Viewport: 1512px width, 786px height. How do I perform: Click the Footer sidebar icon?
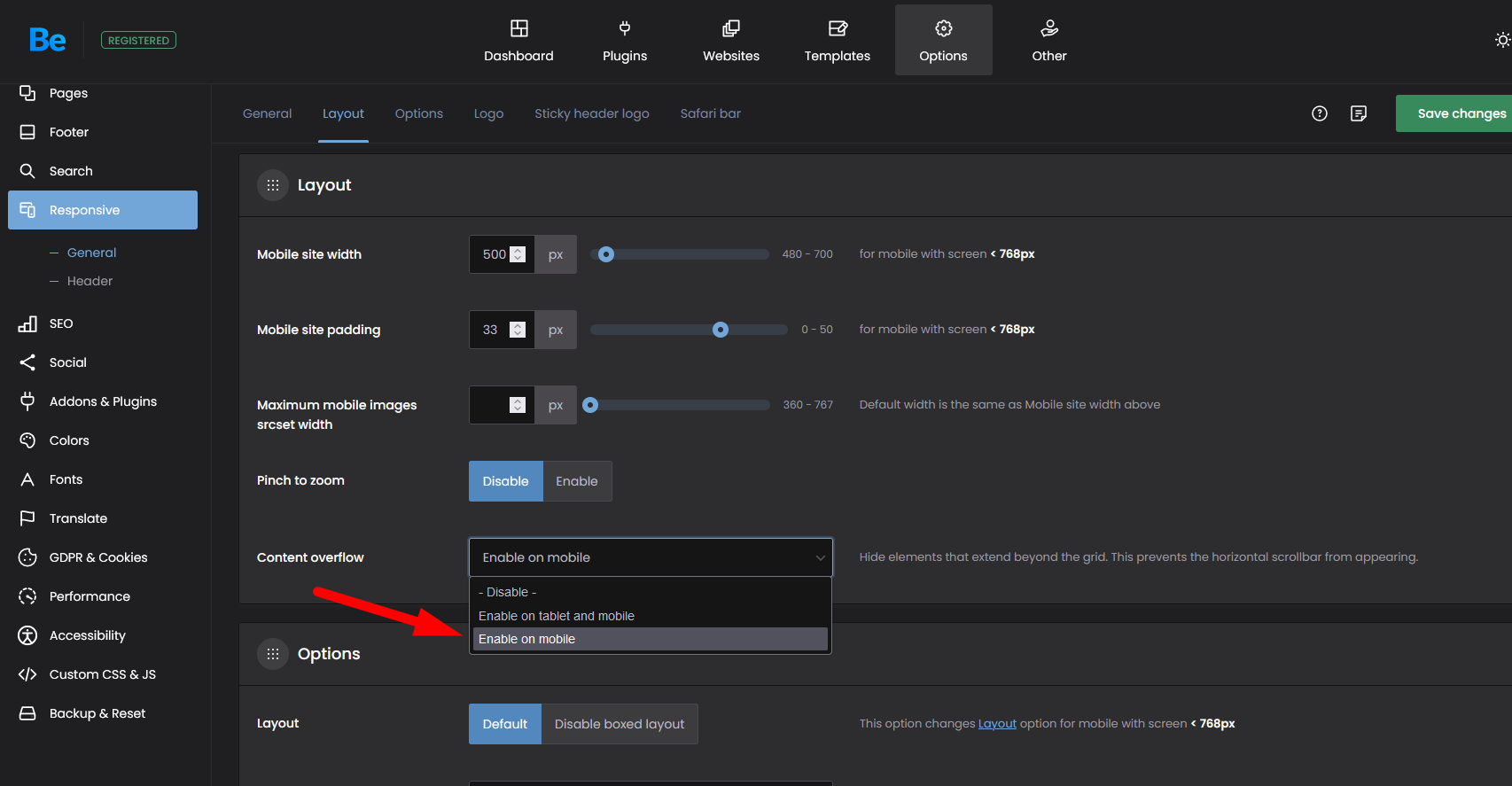tap(27, 132)
